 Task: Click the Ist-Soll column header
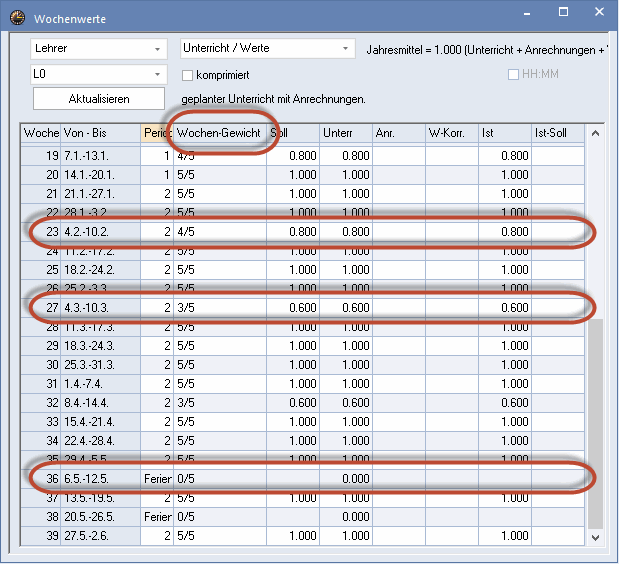pyautogui.click(x=558, y=133)
